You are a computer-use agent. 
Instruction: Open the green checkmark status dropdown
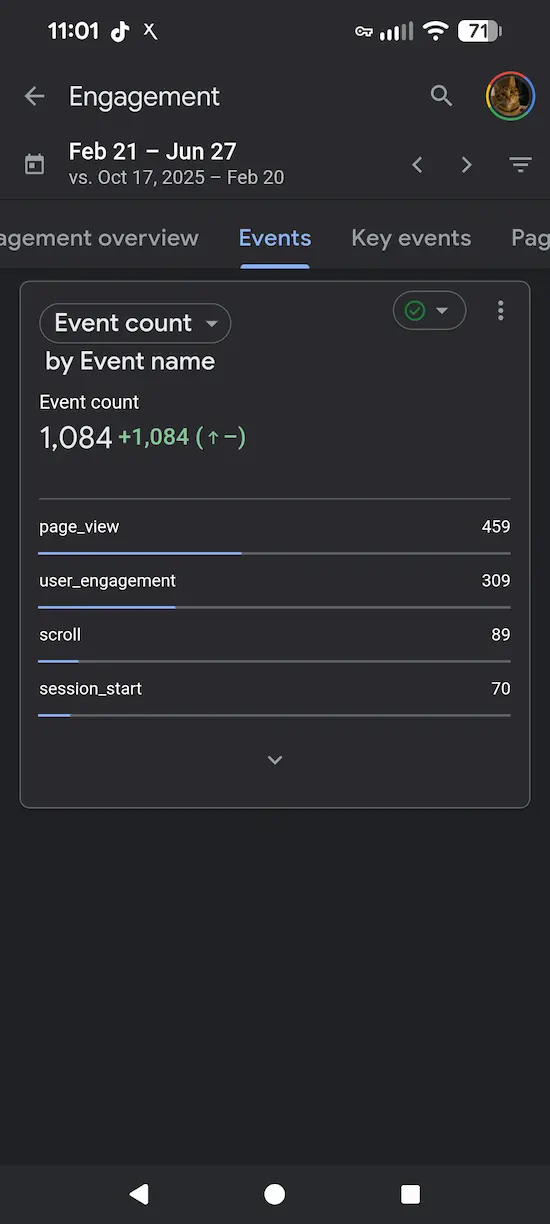[x=429, y=311]
